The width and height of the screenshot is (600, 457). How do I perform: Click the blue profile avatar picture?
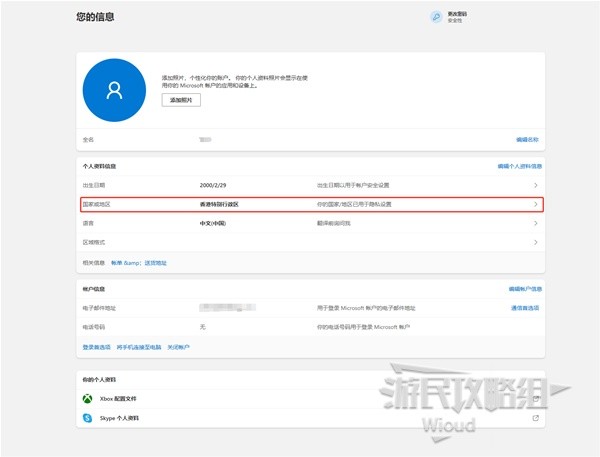point(115,89)
